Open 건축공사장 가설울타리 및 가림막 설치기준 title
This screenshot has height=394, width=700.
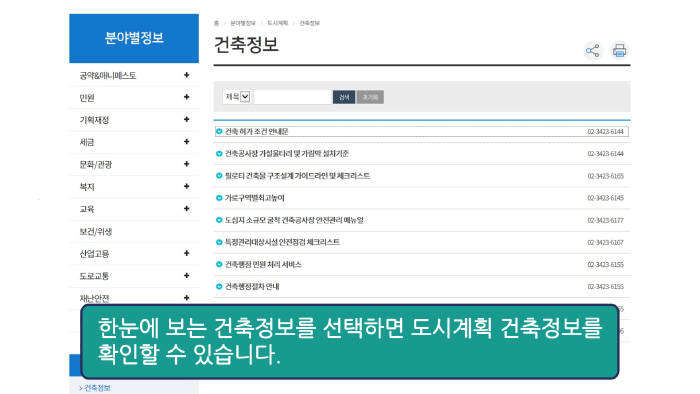point(287,153)
